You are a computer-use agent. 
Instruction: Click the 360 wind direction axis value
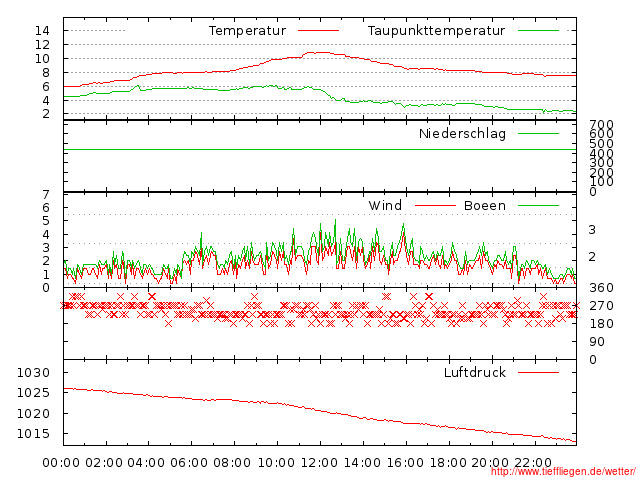[x=601, y=288]
